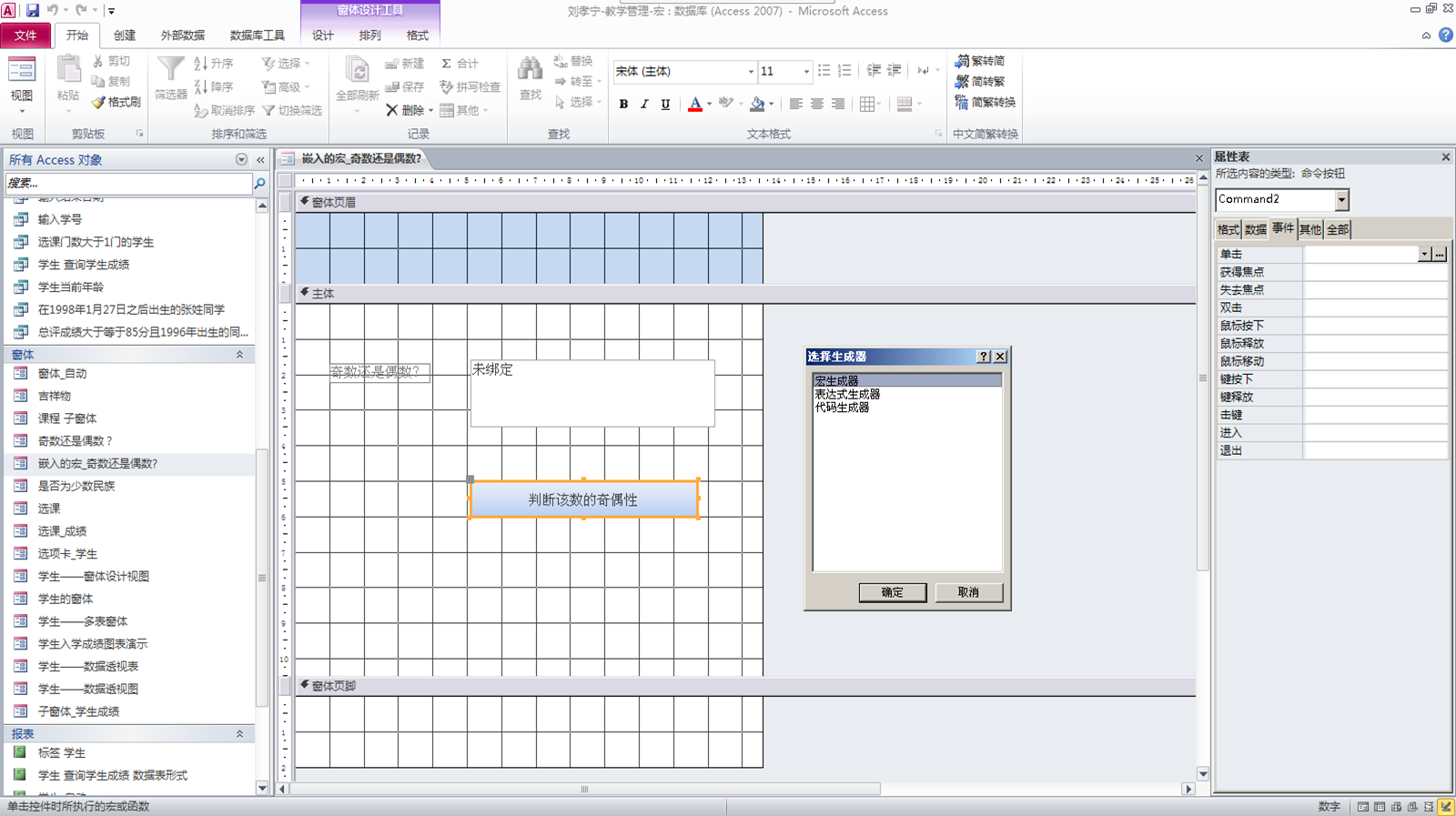Collapse the 报表 group in navigation pane

[x=239, y=733]
